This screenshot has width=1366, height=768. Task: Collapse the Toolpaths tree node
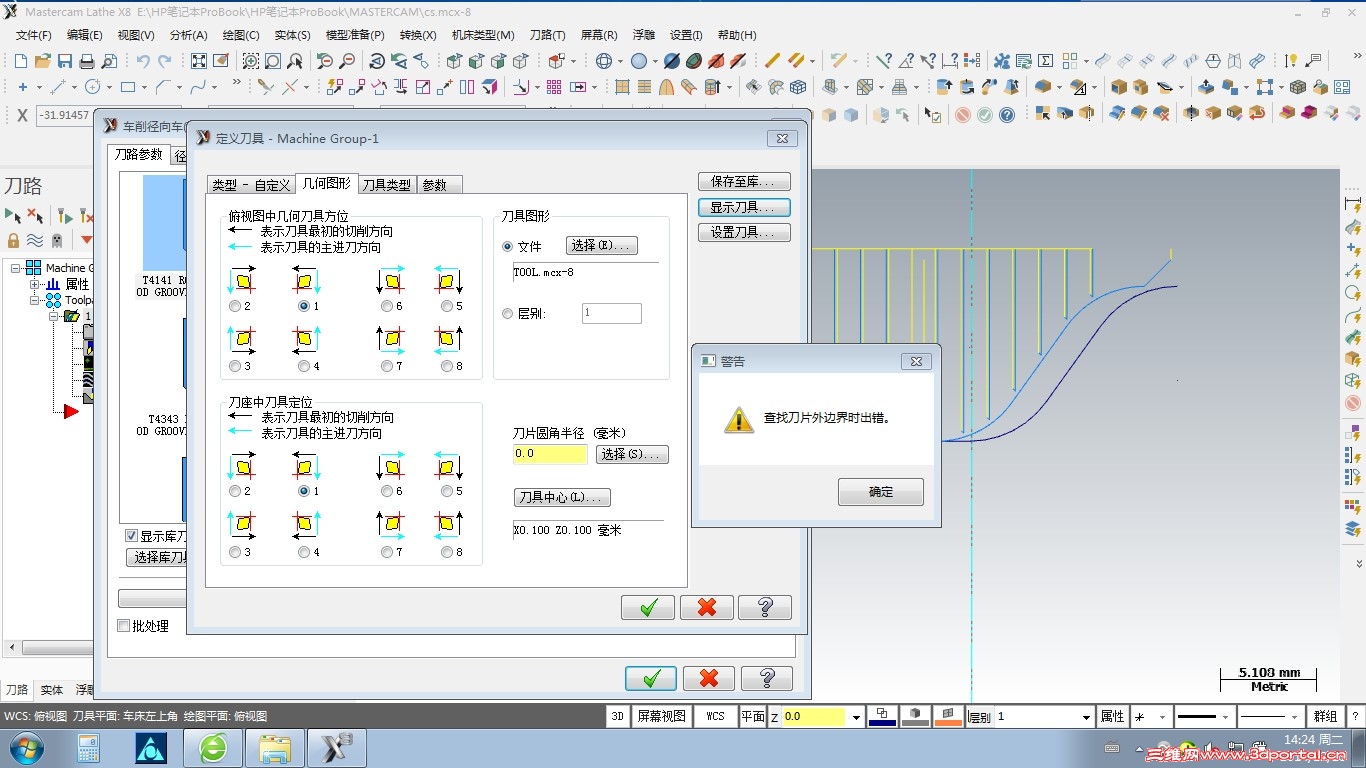(36, 300)
